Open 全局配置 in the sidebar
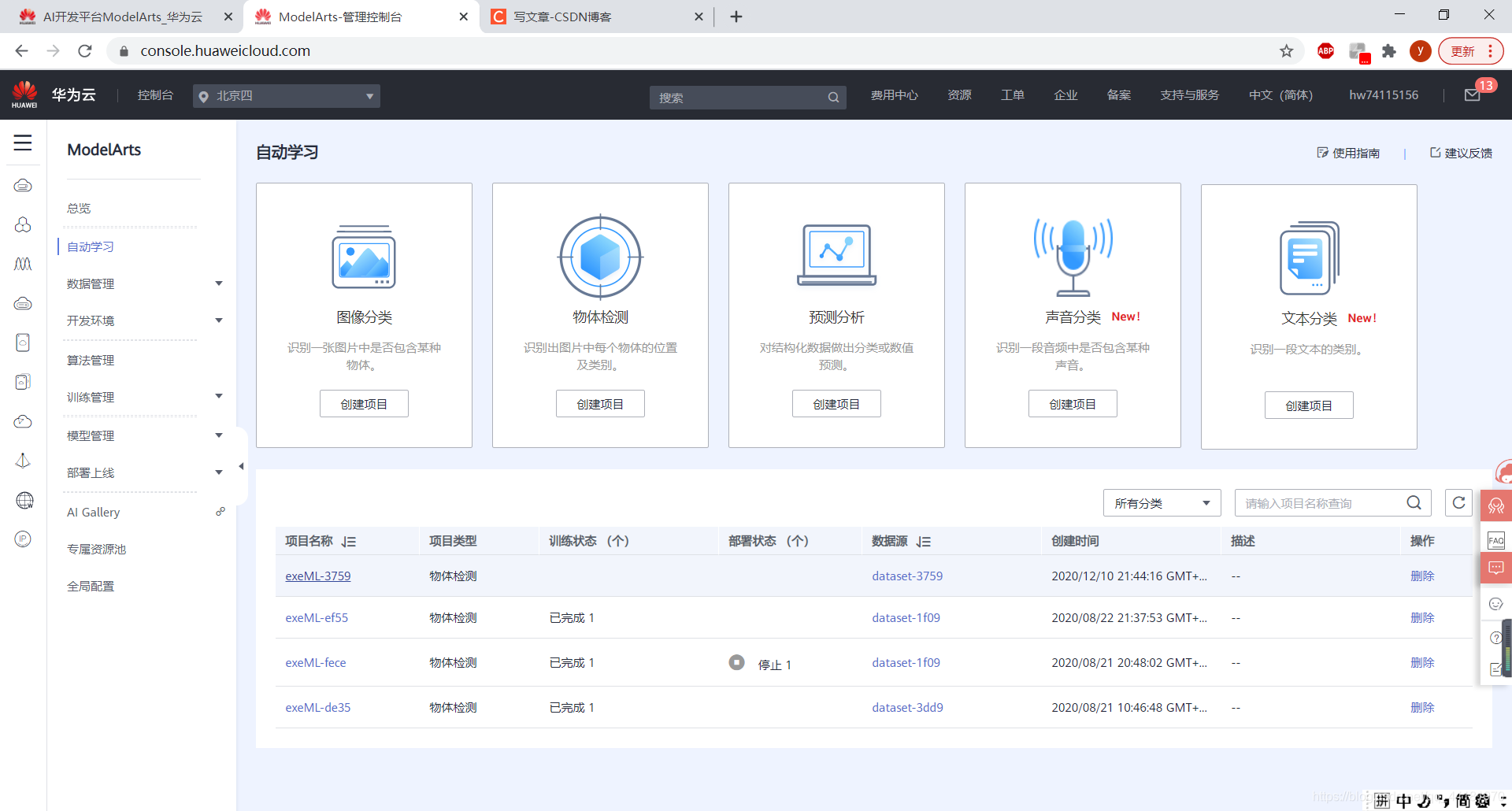This screenshot has height=811, width=1512. 91,586
